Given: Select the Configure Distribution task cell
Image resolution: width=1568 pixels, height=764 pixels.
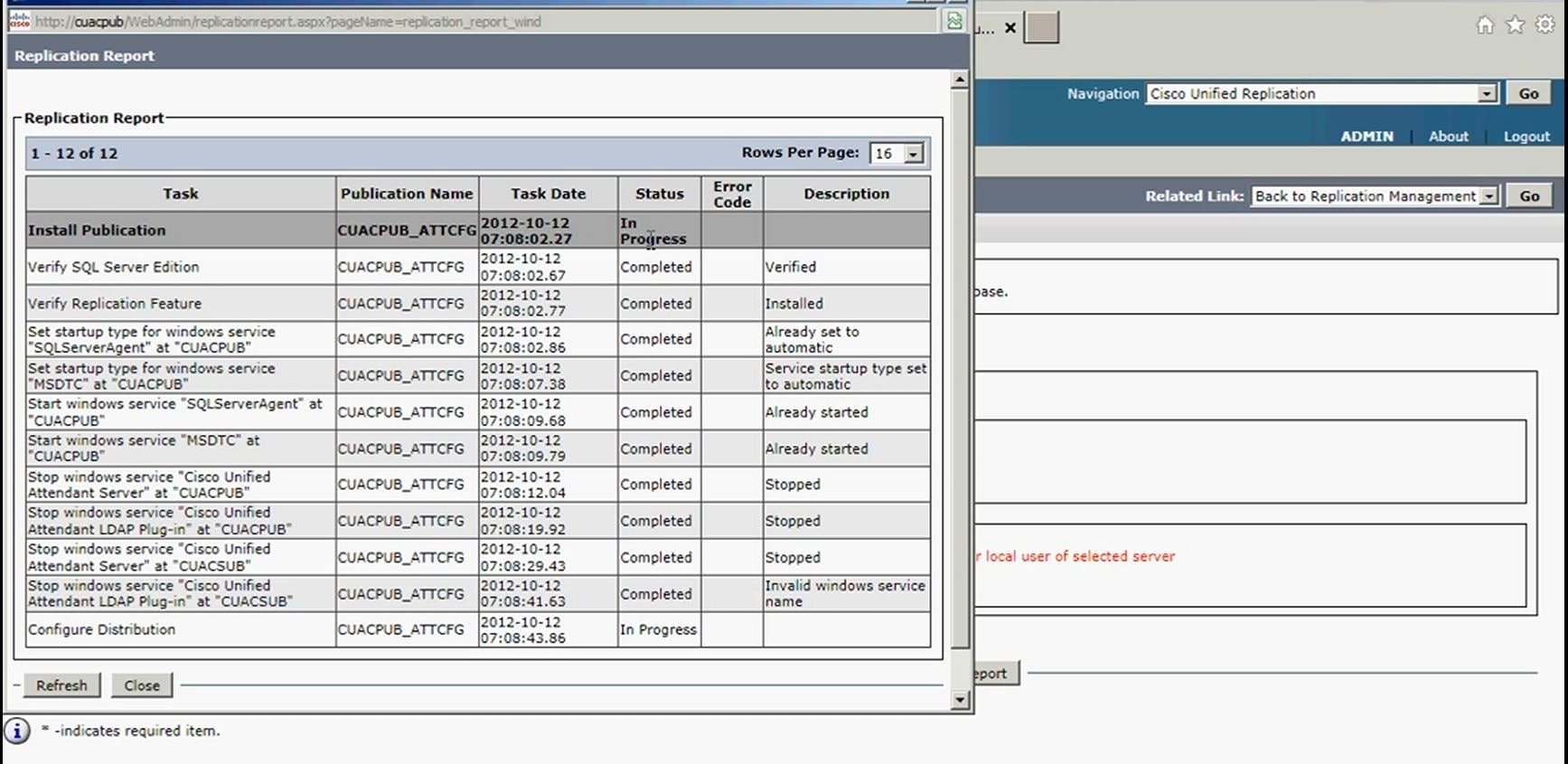Looking at the screenshot, I should pos(181,629).
